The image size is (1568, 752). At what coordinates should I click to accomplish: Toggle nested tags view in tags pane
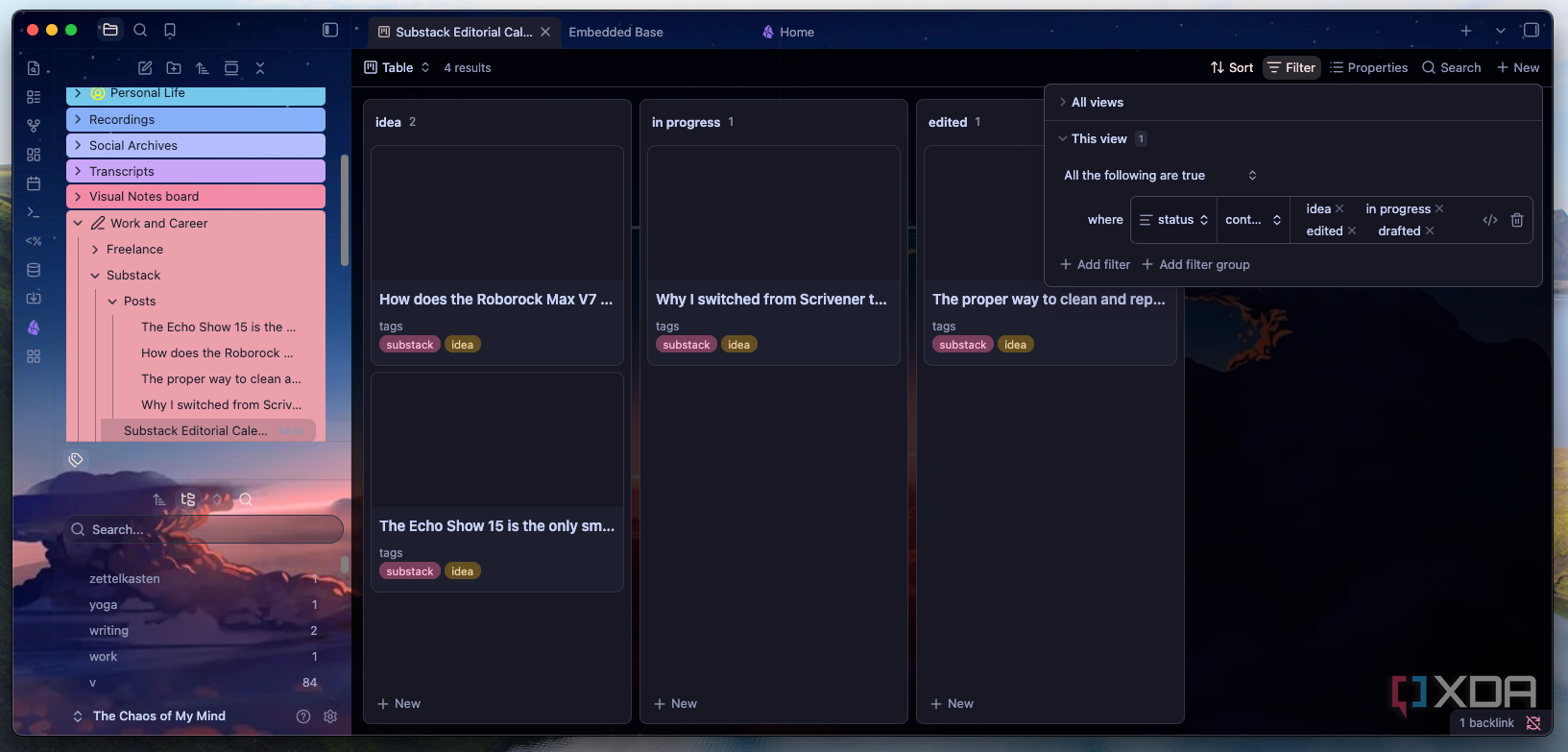188,499
